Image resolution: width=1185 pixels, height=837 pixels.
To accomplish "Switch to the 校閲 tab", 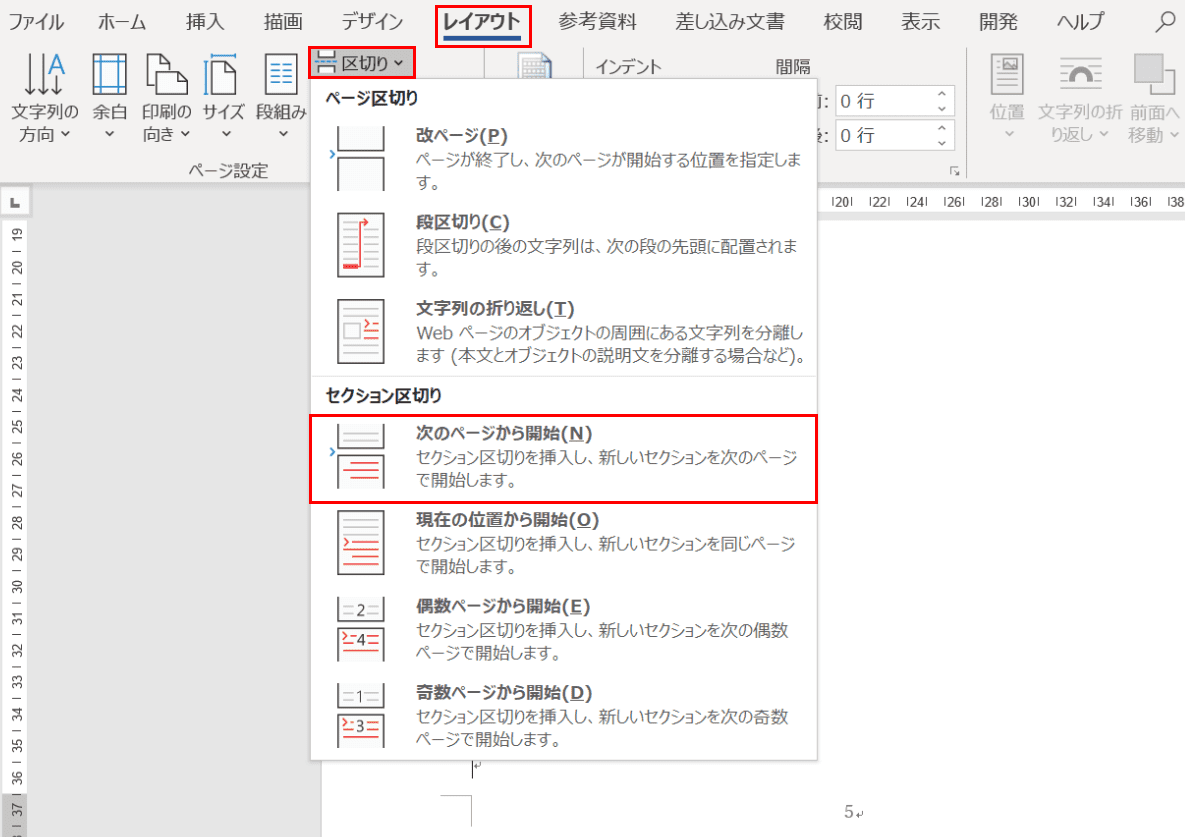I will tap(843, 22).
